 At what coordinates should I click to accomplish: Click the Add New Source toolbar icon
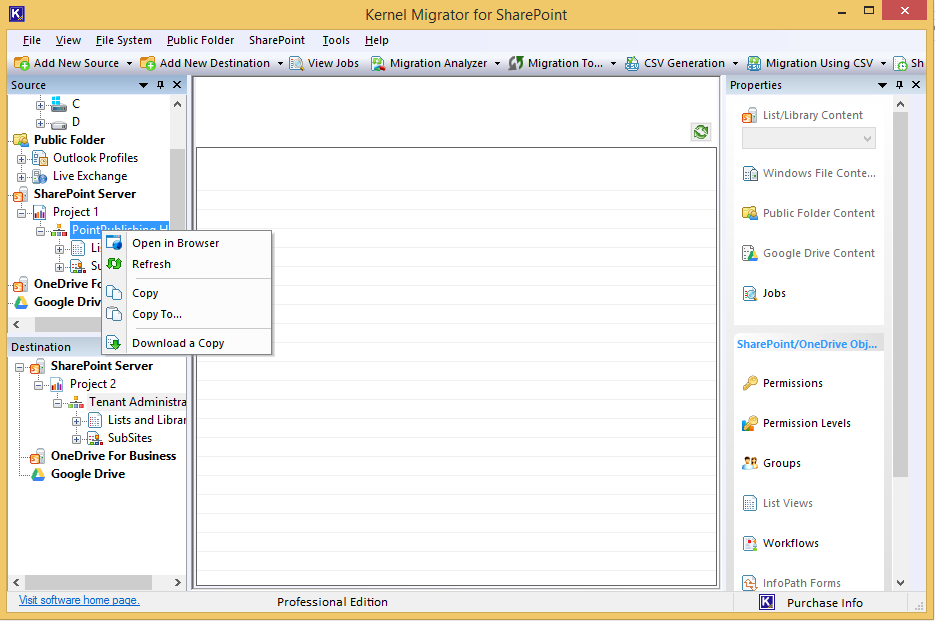point(22,63)
